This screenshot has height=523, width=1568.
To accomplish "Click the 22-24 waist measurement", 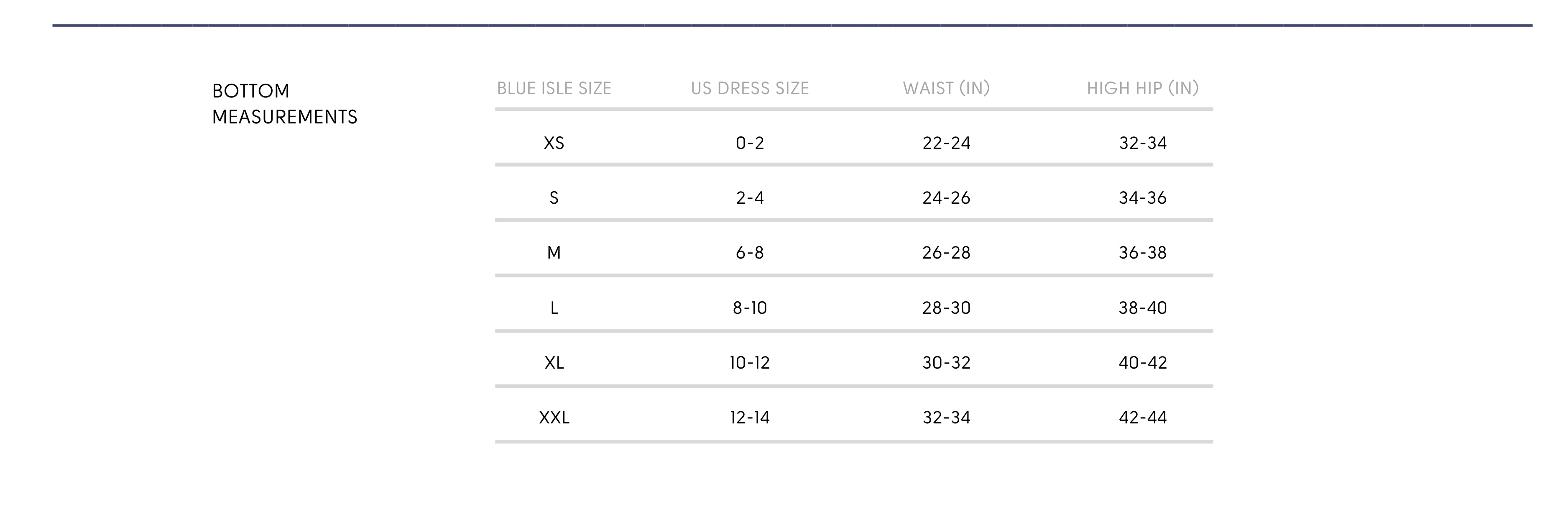I will pyautogui.click(x=946, y=143).
